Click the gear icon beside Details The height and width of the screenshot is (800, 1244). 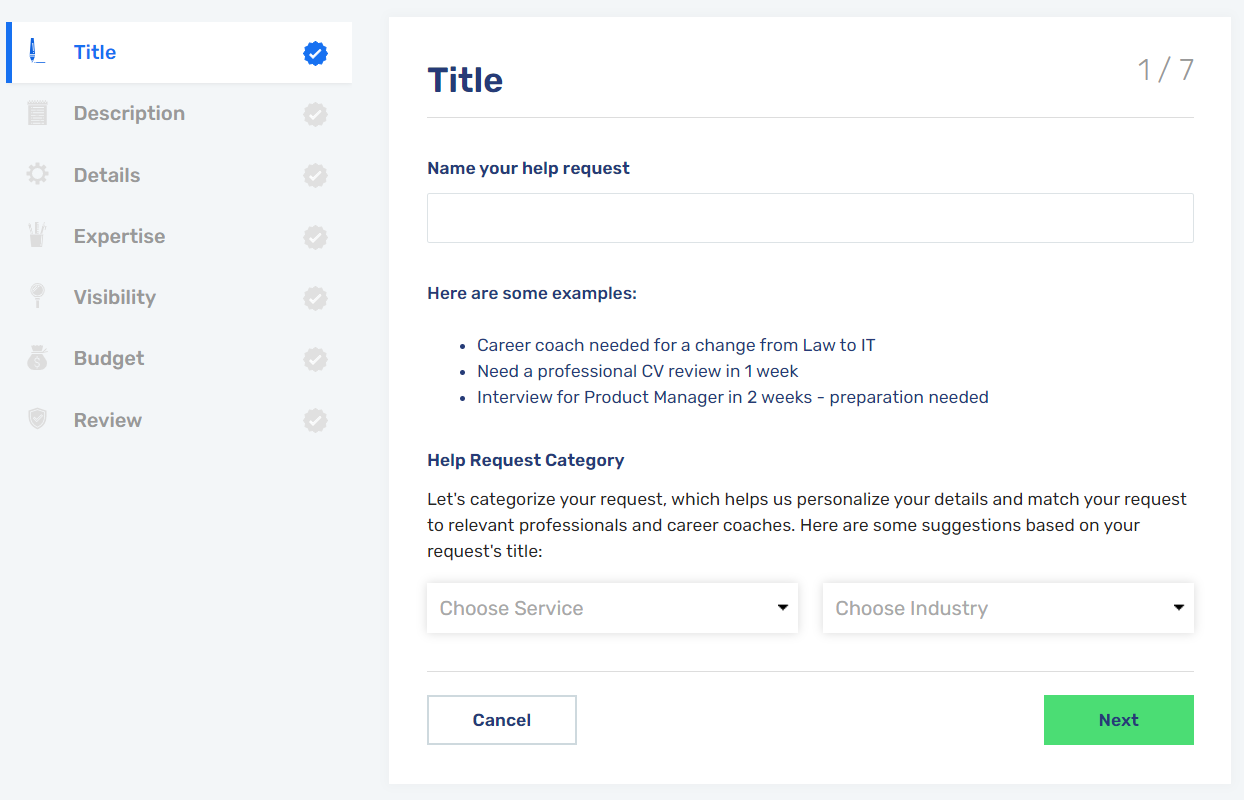coord(37,174)
